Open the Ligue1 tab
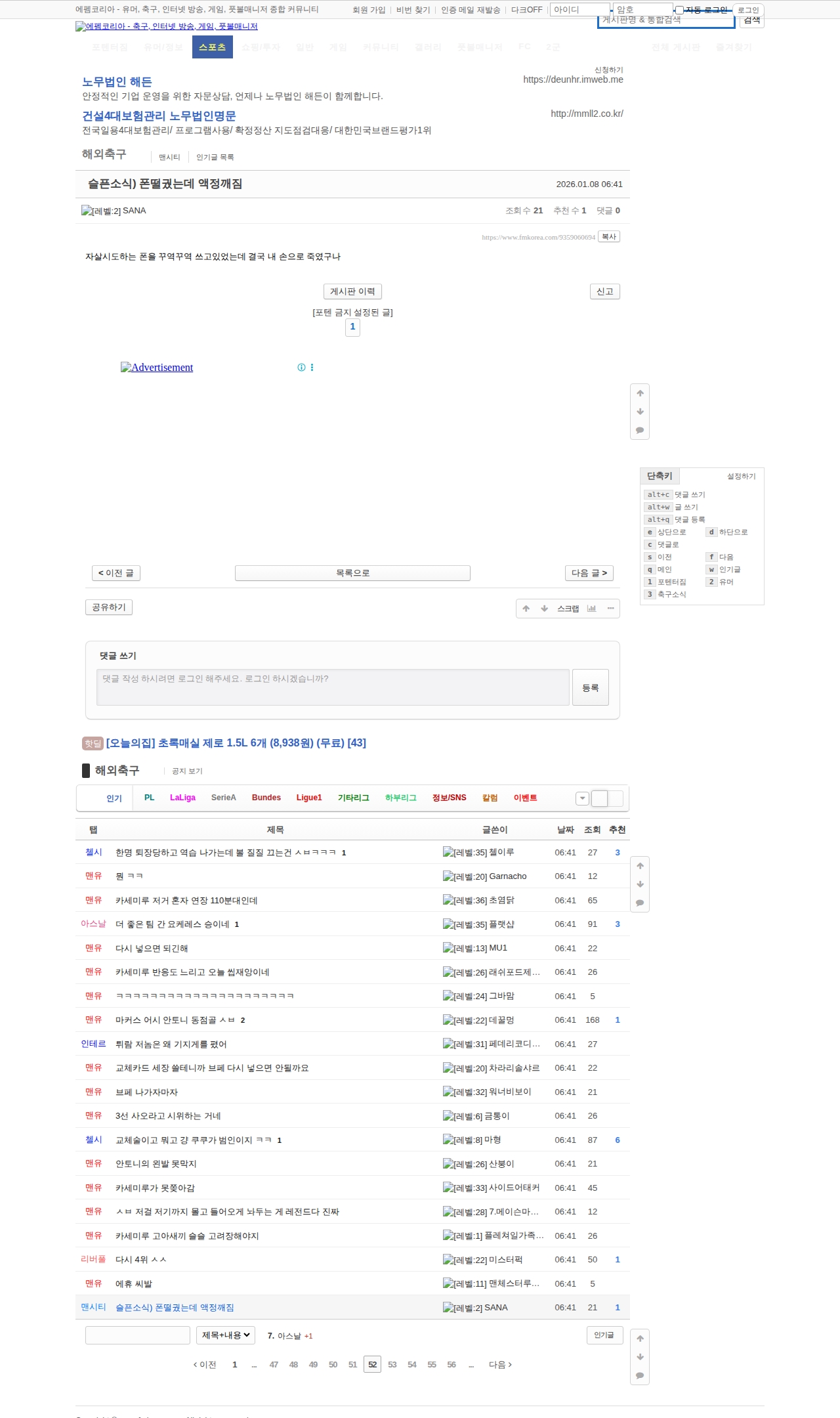This screenshot has height=1418, width=840. point(309,798)
